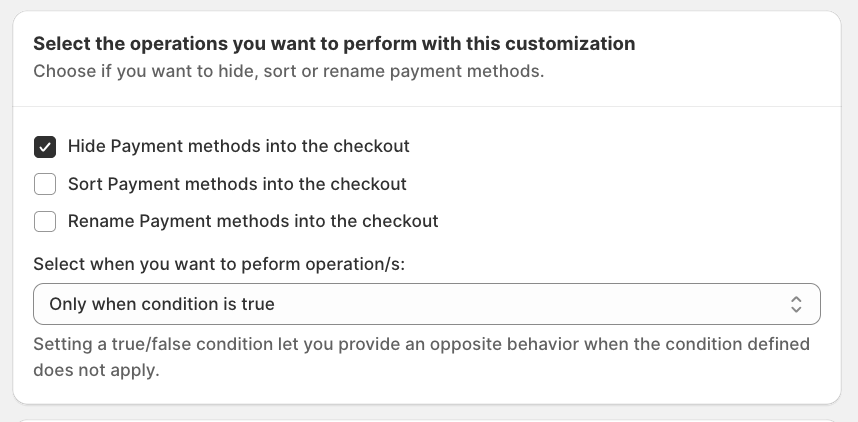Click the "Select the operations" card heading
The image size is (858, 422).
(334, 44)
